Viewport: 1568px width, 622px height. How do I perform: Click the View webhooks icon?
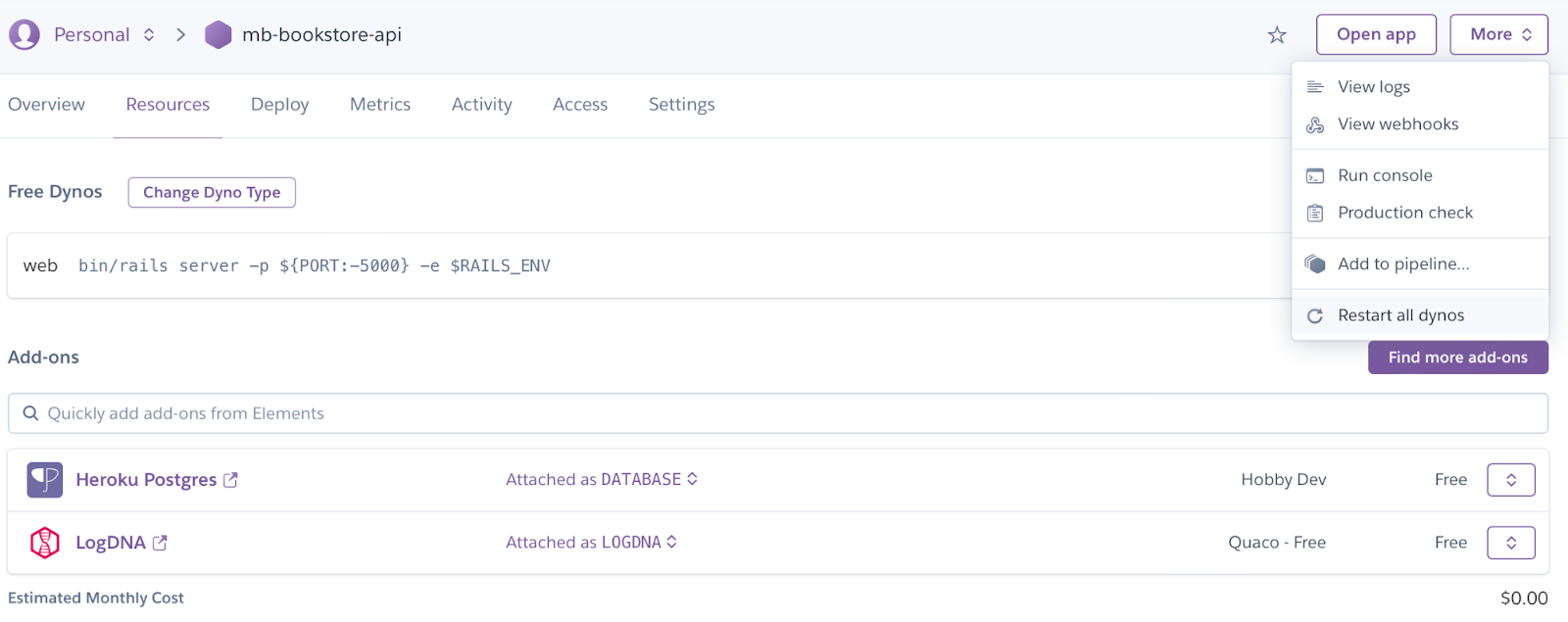tap(1315, 124)
